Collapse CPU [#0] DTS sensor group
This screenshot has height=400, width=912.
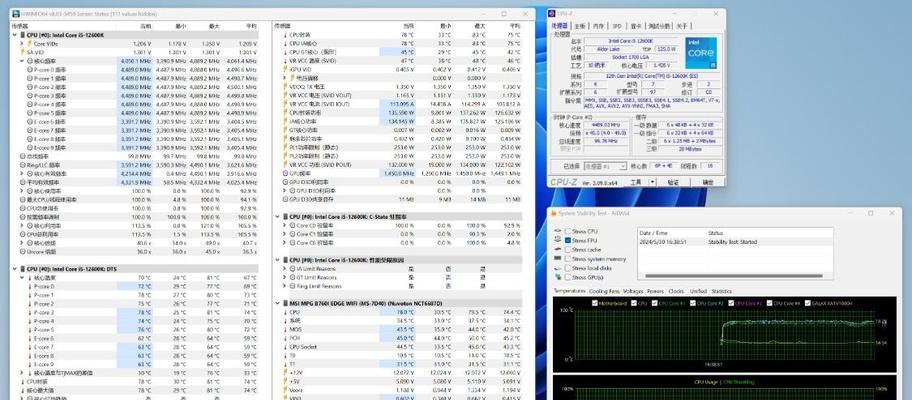(15, 269)
